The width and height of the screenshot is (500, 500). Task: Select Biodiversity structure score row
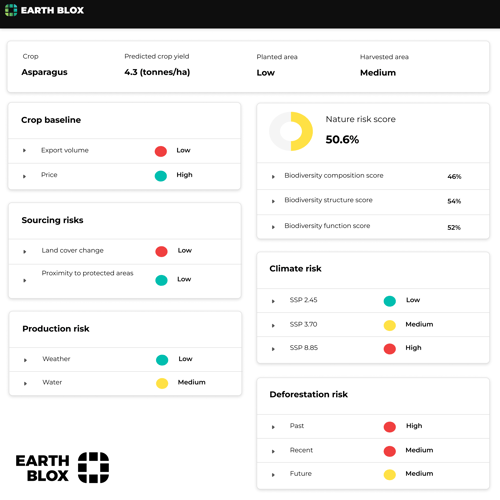pos(373,201)
